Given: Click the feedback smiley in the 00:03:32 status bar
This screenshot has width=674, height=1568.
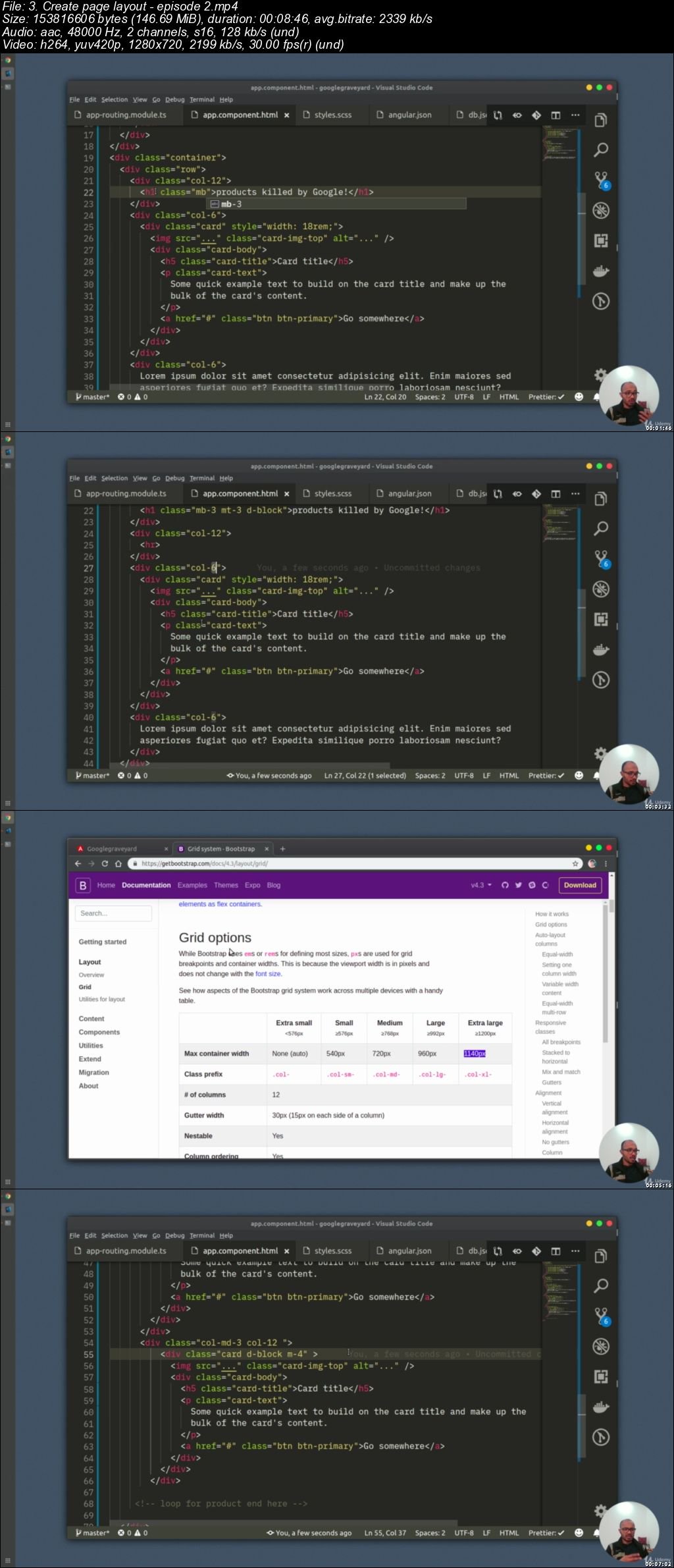Looking at the screenshot, I should (579, 776).
